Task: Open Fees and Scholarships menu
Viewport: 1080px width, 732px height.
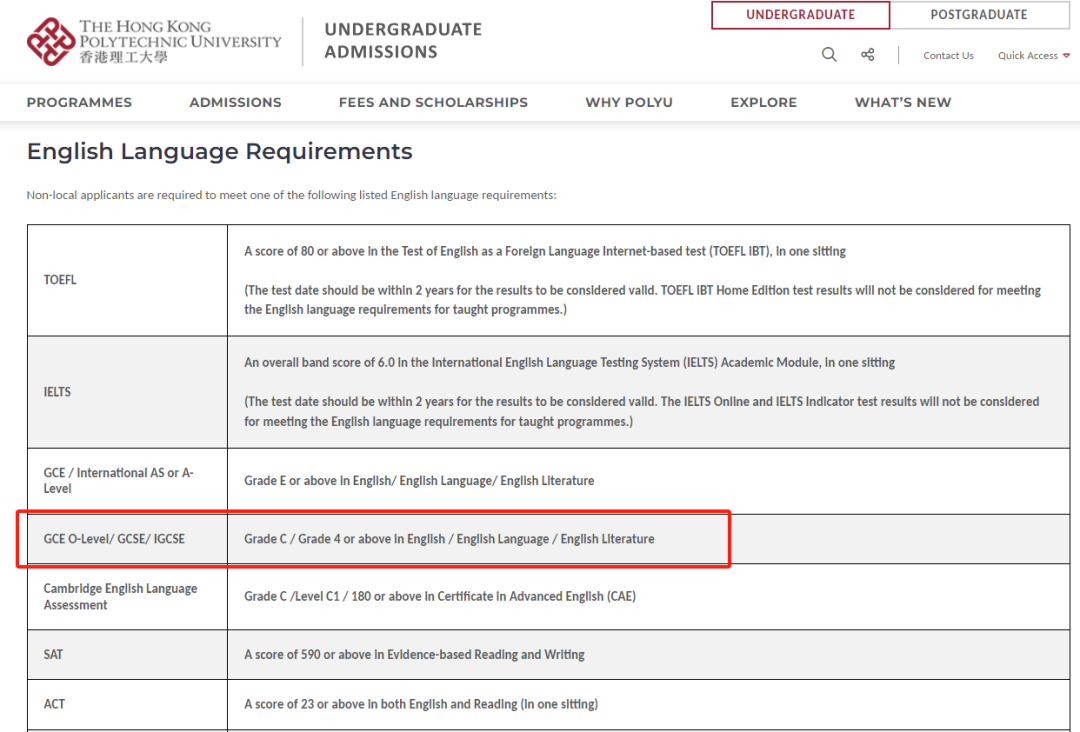Action: 433,103
